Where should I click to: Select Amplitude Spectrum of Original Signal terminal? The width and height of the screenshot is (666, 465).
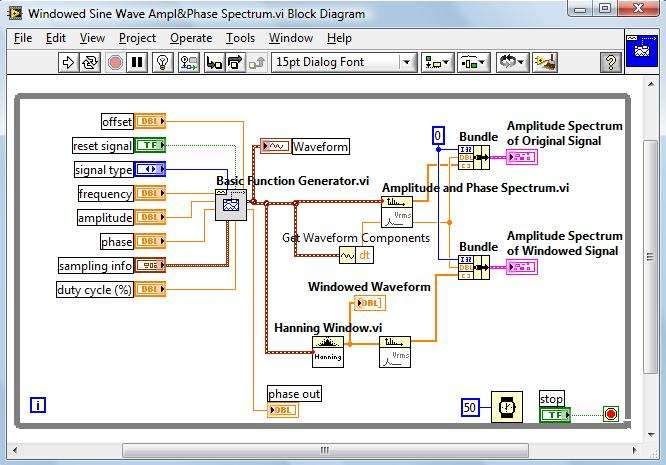click(522, 157)
